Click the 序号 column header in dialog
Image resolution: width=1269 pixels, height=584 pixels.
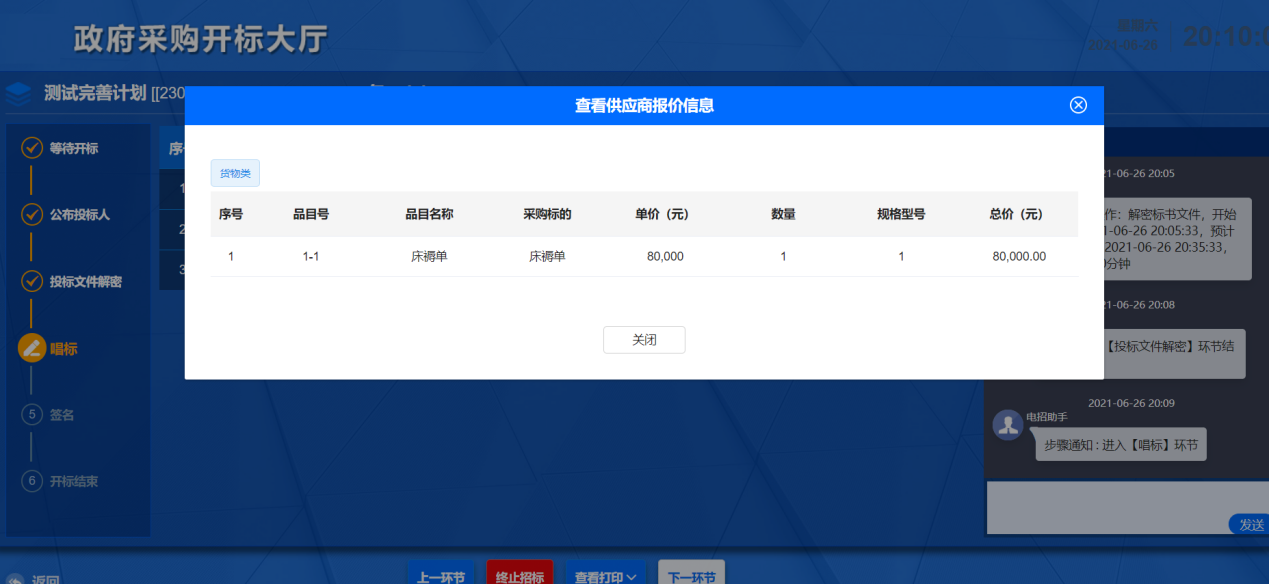click(231, 214)
